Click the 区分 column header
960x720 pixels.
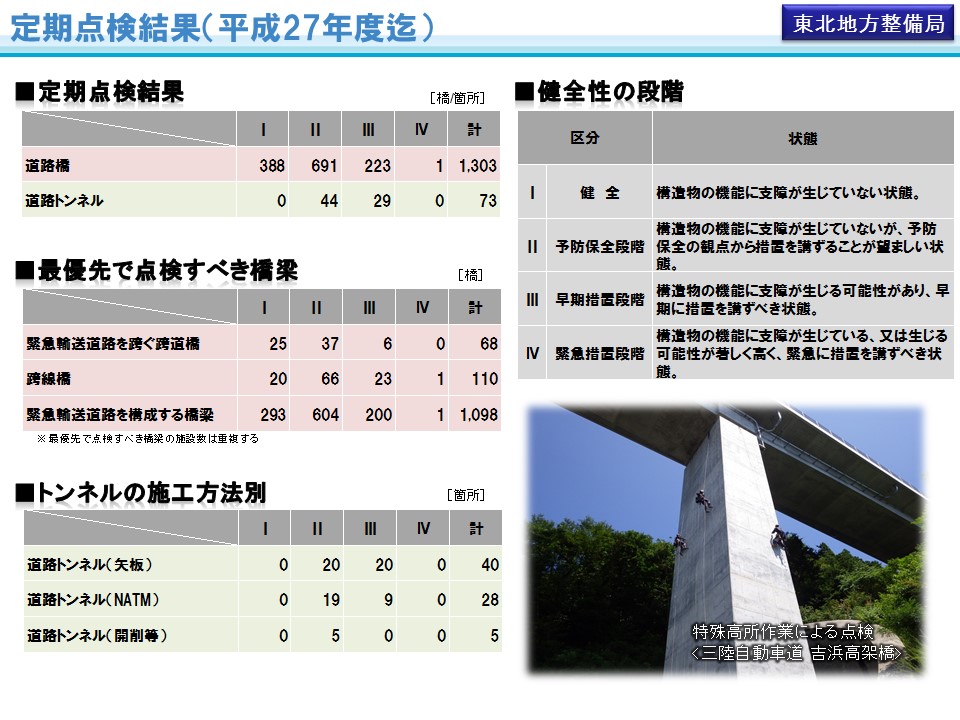(585, 138)
